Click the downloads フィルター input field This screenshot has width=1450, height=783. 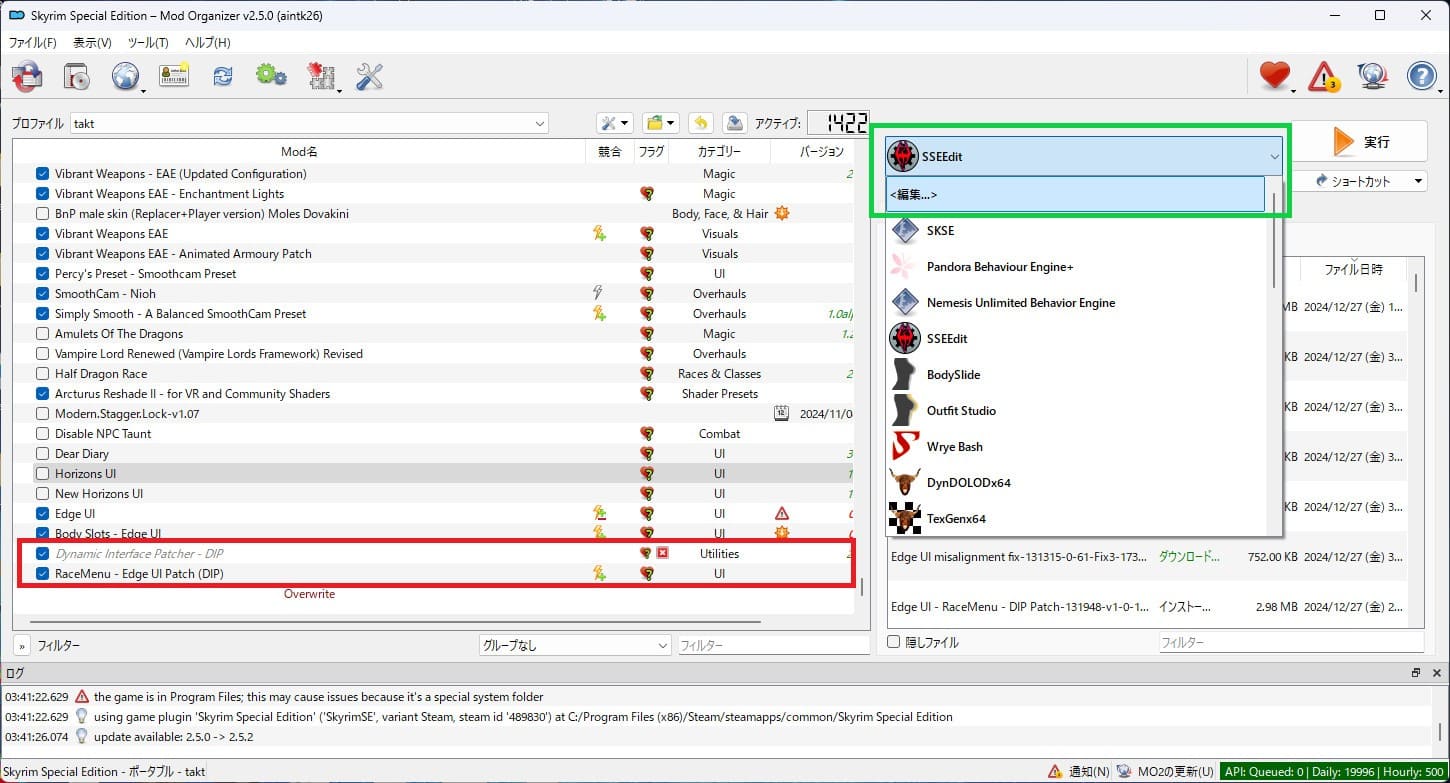click(1291, 643)
